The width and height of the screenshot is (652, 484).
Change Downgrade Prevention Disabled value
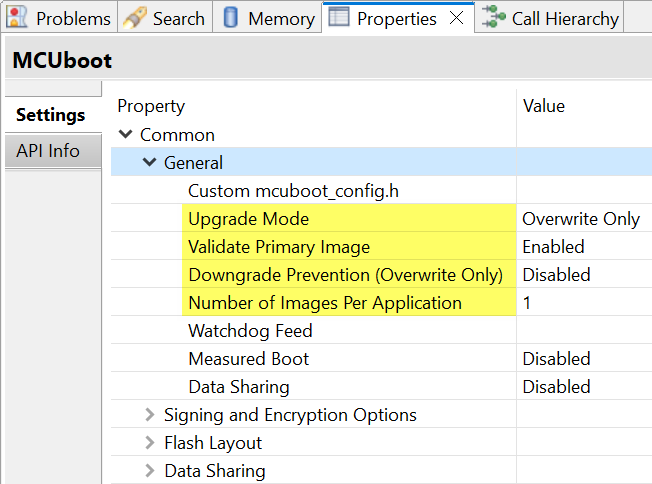[x=584, y=275]
